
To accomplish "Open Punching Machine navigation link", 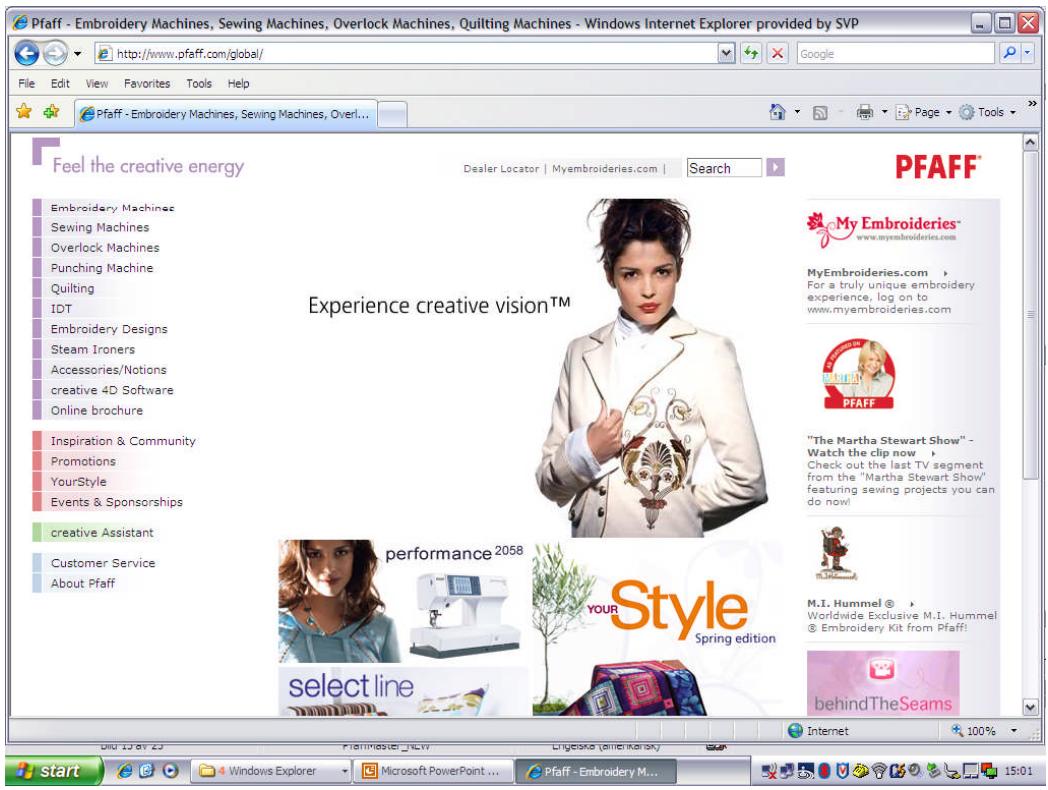I will (102, 268).
